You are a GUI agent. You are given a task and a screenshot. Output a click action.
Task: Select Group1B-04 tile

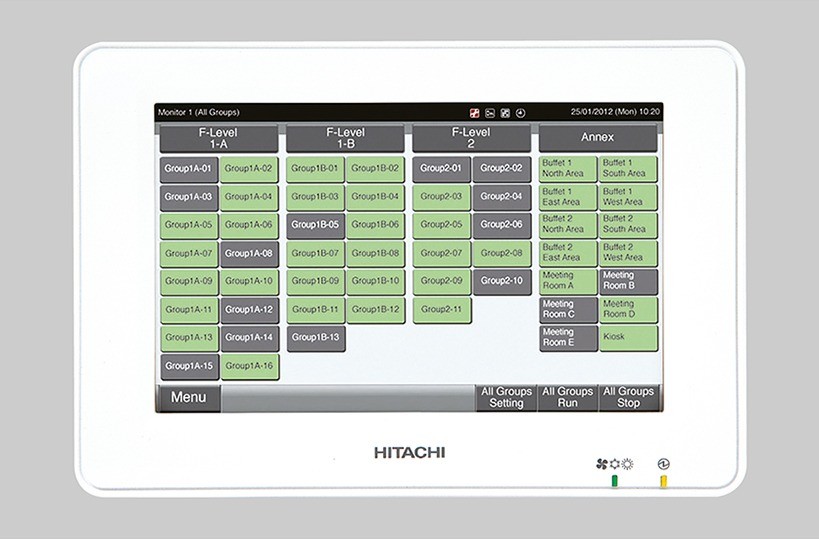[376, 197]
